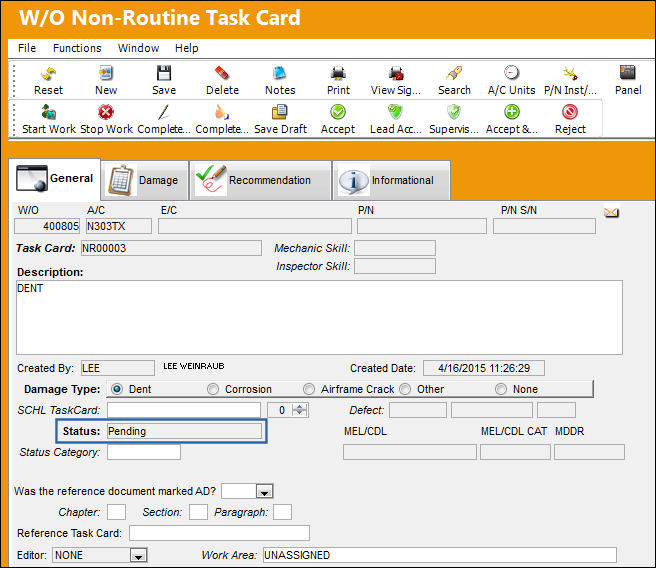Select the Other damage type
The height and width of the screenshot is (568, 656).
405,389
